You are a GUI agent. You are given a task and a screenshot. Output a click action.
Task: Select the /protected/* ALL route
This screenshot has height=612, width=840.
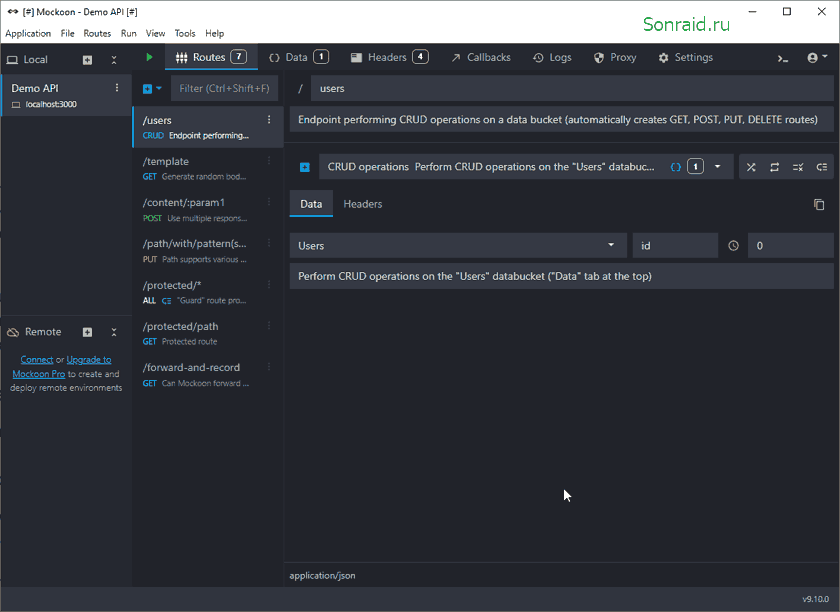coord(208,292)
